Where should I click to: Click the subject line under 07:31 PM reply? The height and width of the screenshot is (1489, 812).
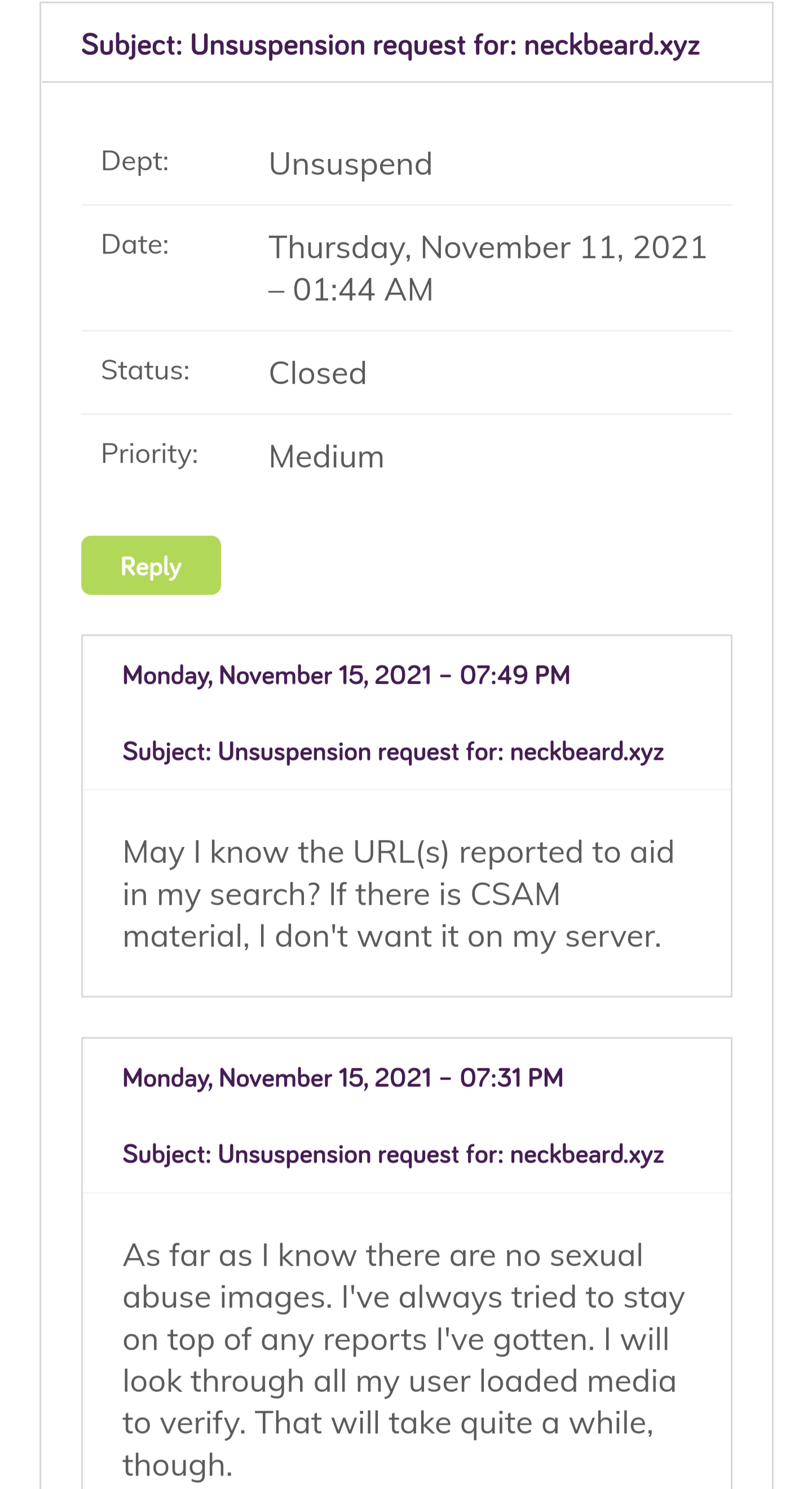pos(393,1155)
